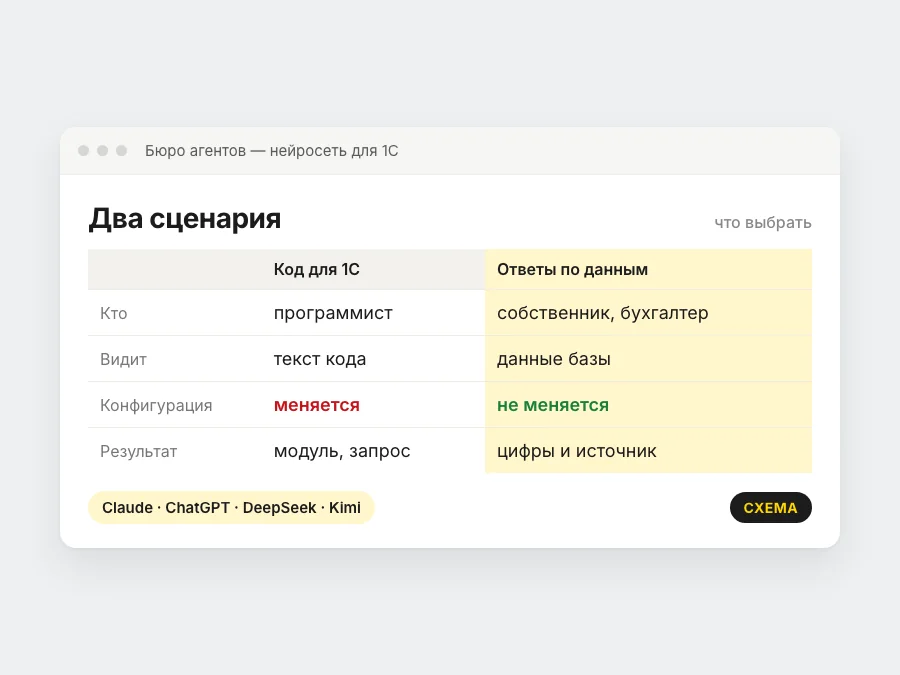The width and height of the screenshot is (900, 675).
Task: Click the 'Два сценария' heading
Action: coord(185,219)
